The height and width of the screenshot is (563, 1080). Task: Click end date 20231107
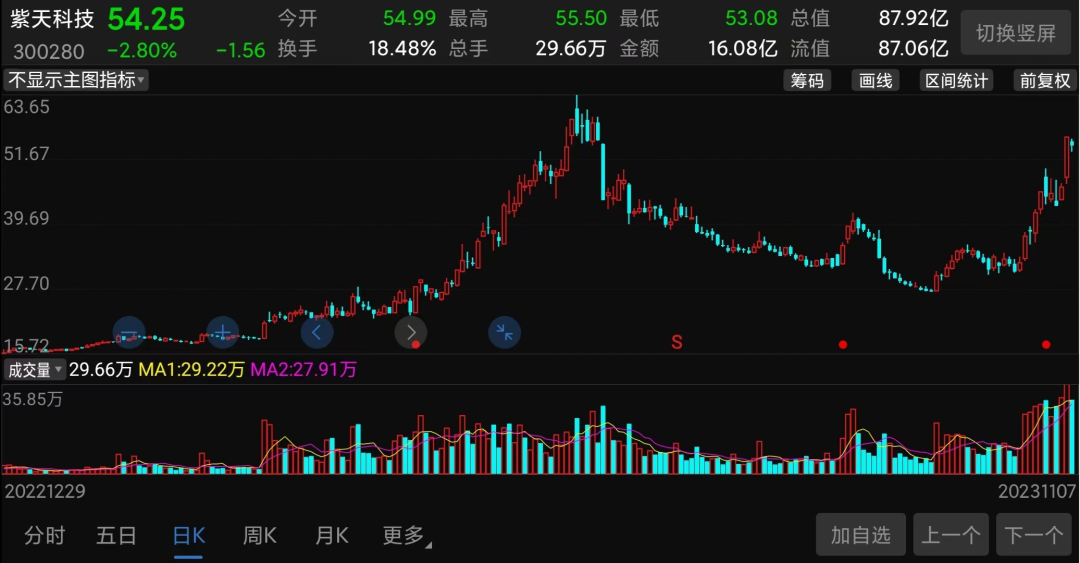click(1037, 491)
